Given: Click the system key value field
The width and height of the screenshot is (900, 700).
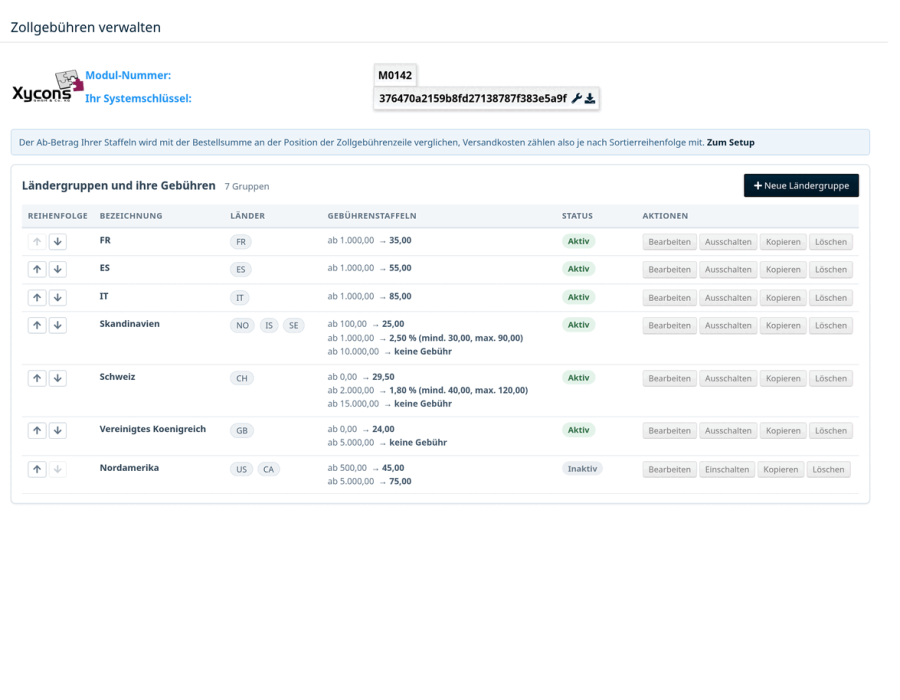Looking at the screenshot, I should pyautogui.click(x=486, y=98).
